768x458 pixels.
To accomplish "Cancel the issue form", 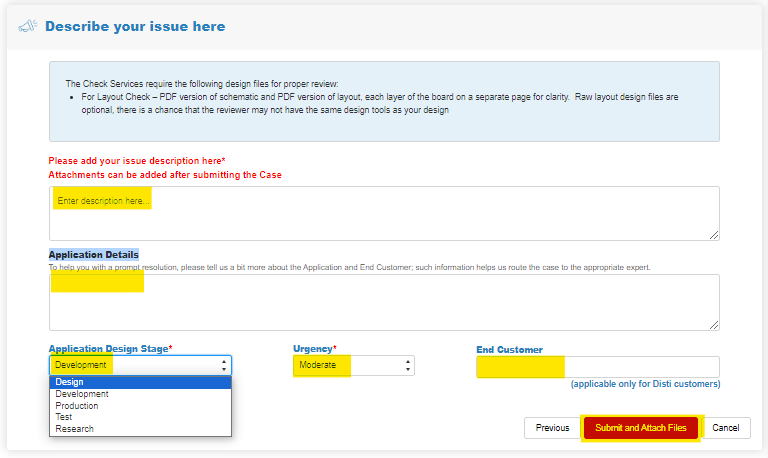I will pos(725,428).
